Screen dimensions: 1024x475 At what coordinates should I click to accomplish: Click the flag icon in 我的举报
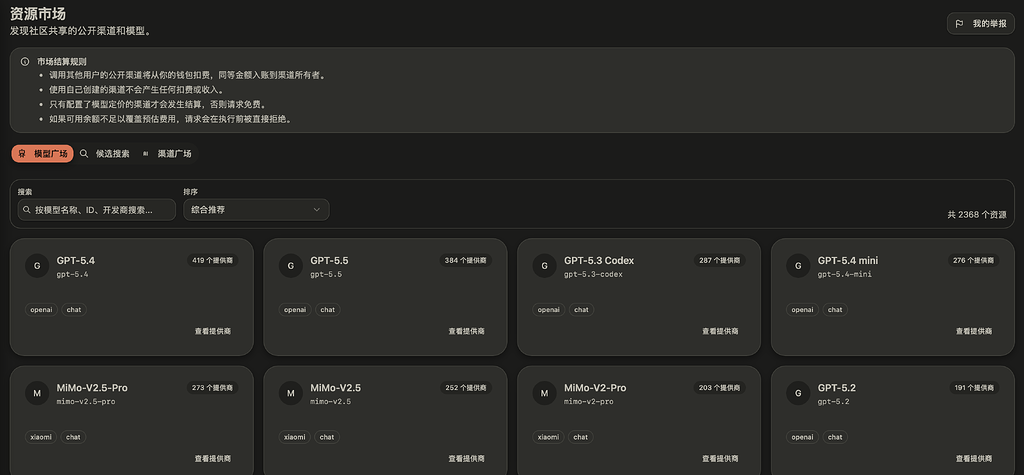pos(959,24)
